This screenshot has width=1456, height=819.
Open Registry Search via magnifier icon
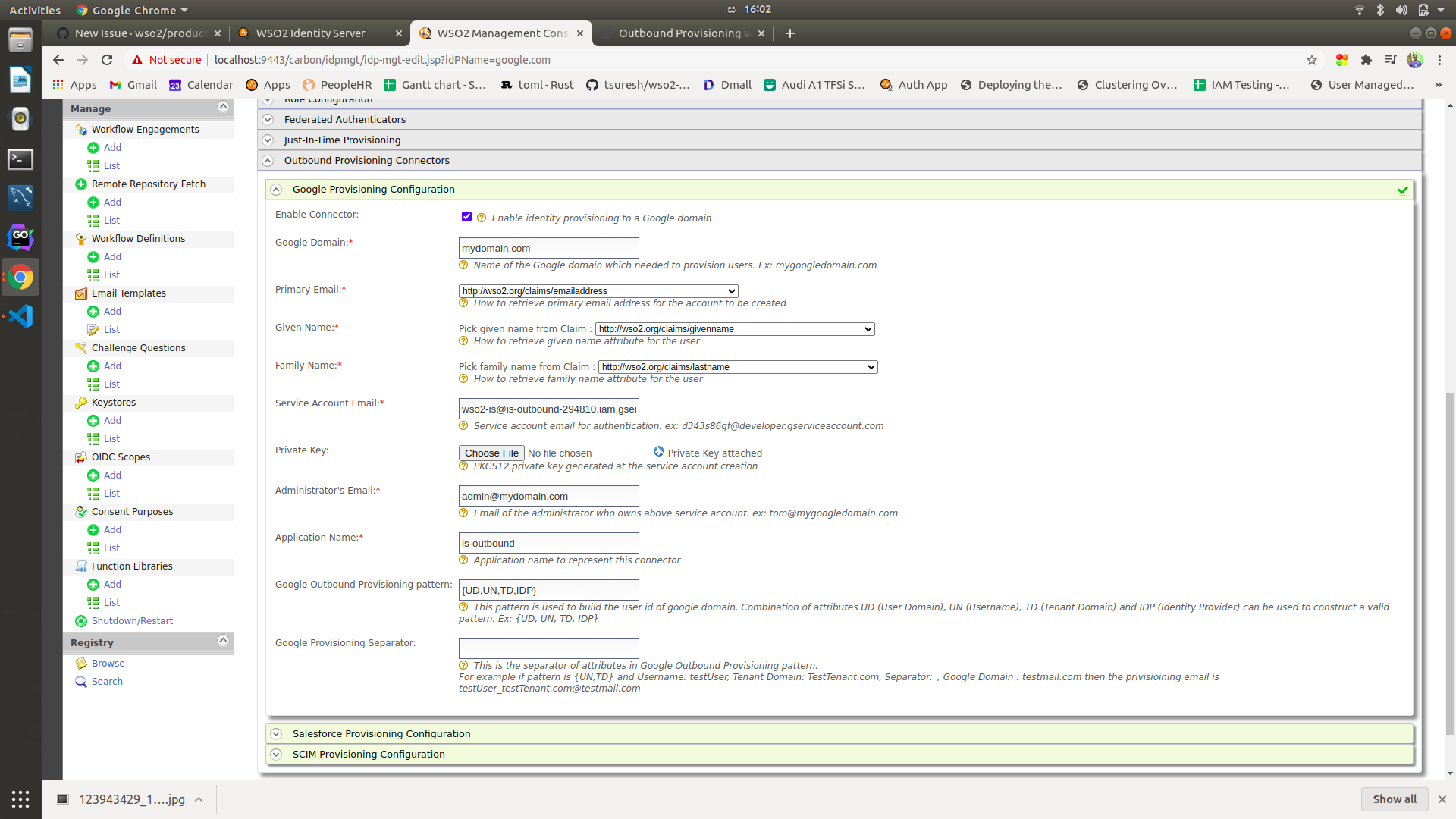[x=80, y=681]
